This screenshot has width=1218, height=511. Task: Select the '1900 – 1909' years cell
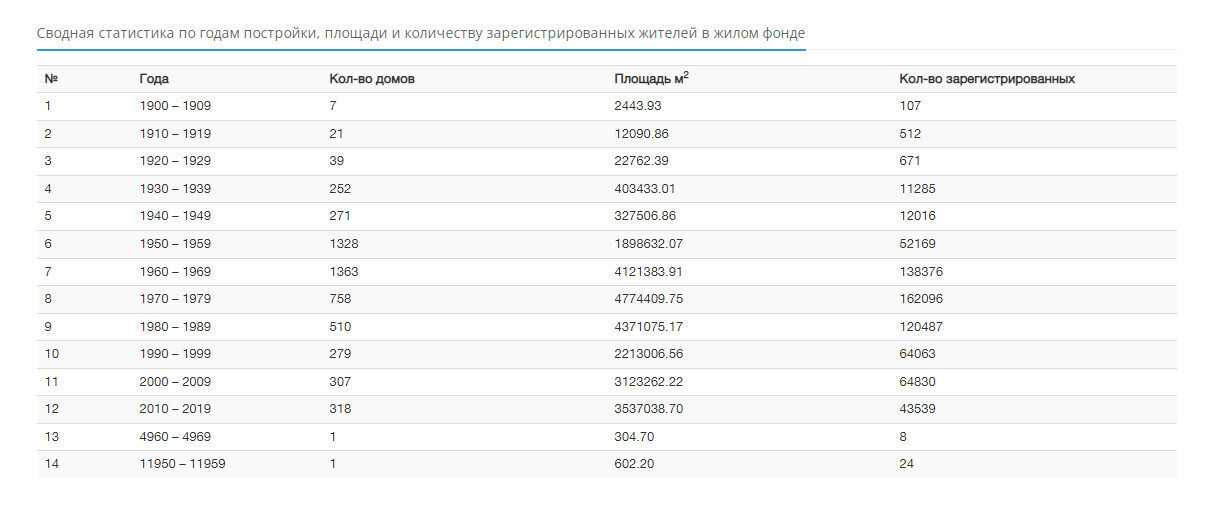point(175,106)
